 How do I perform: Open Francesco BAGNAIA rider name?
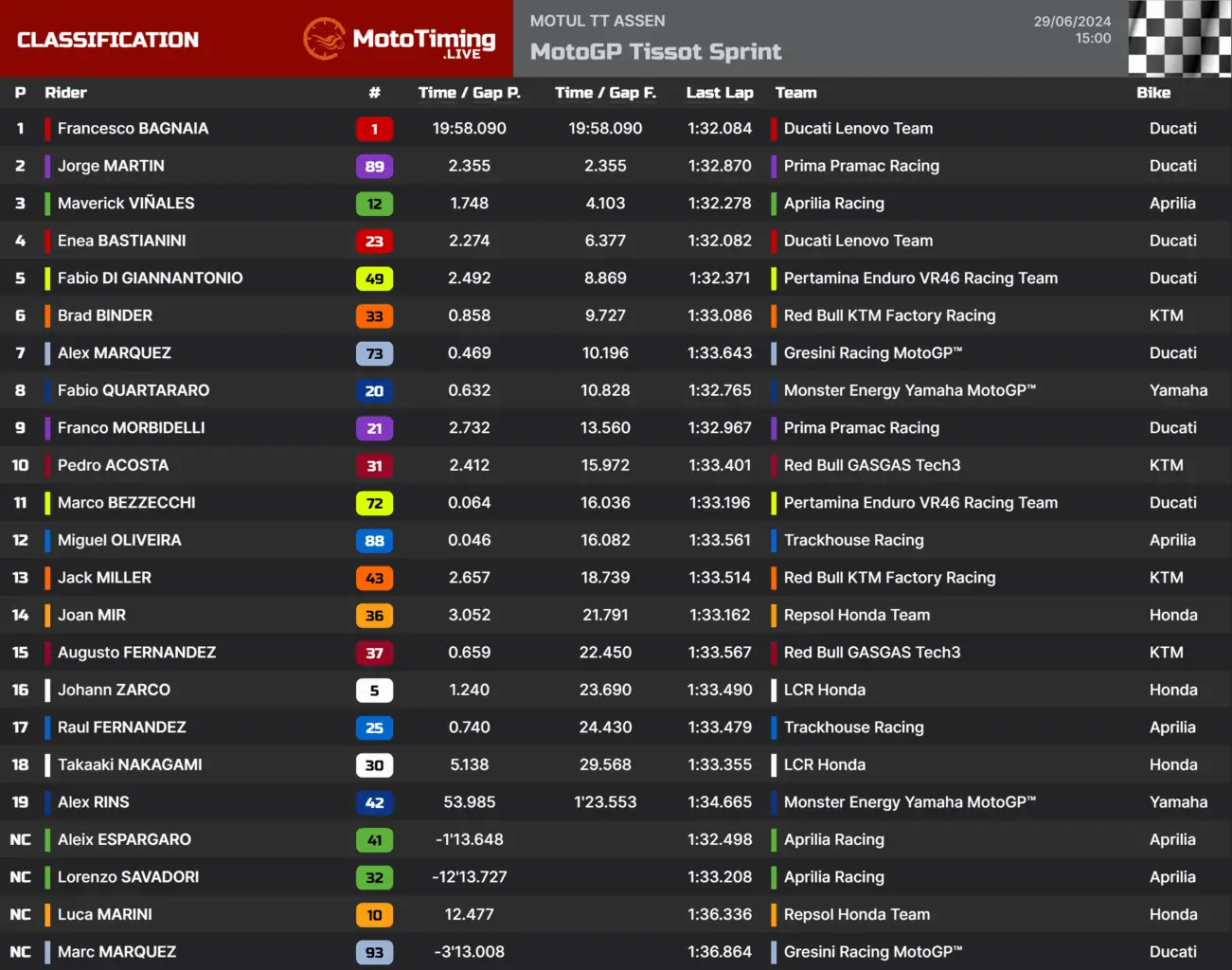[133, 129]
